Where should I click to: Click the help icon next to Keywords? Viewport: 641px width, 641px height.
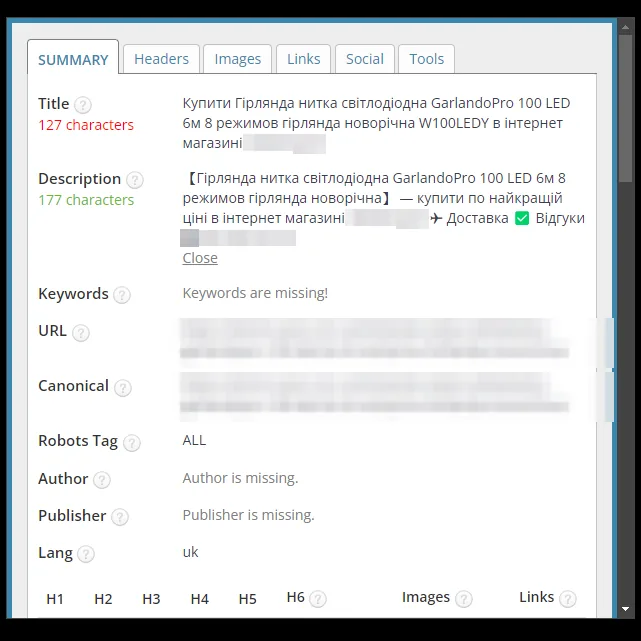tap(122, 295)
